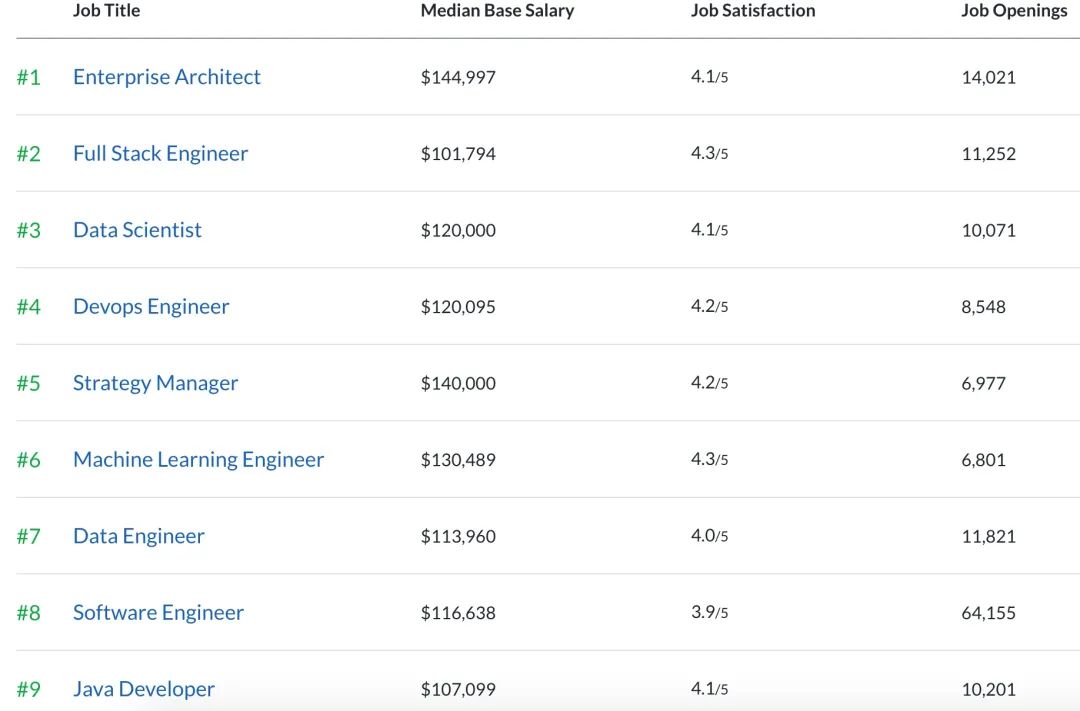Click the Job Openings column header
The width and height of the screenshot is (1080, 711).
click(1014, 11)
